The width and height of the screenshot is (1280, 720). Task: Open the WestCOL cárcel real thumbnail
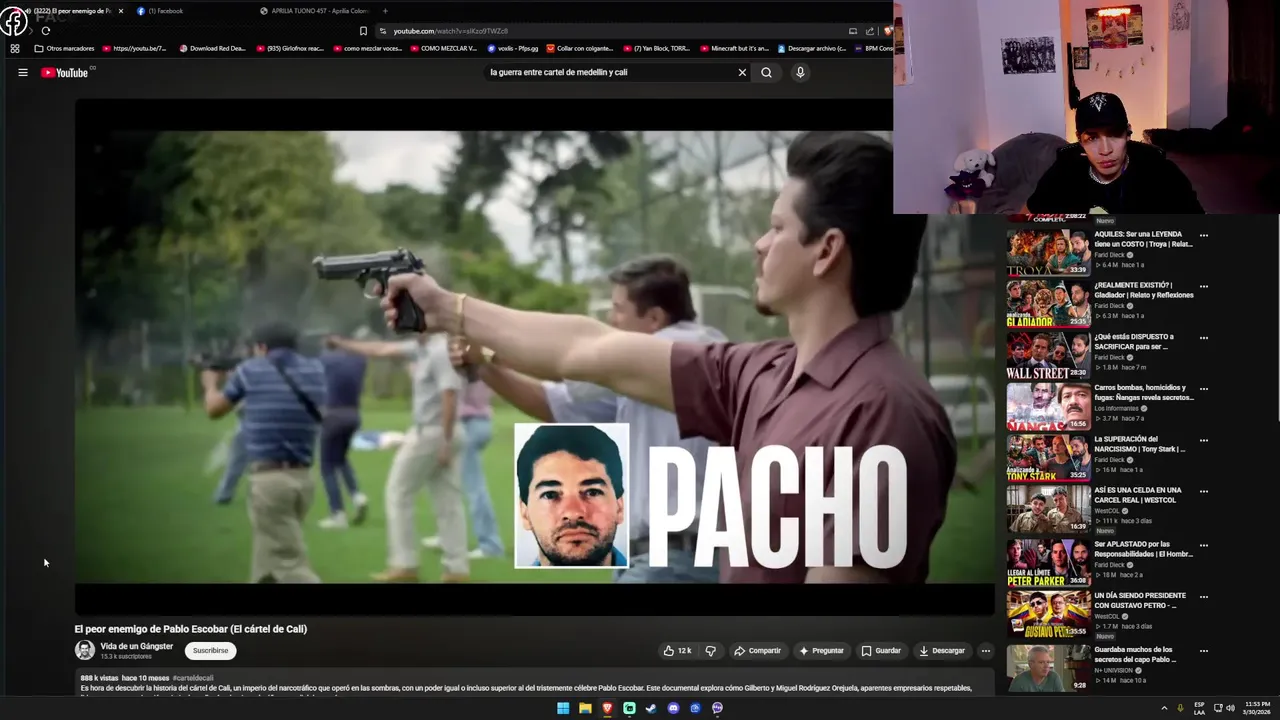(x=1048, y=509)
